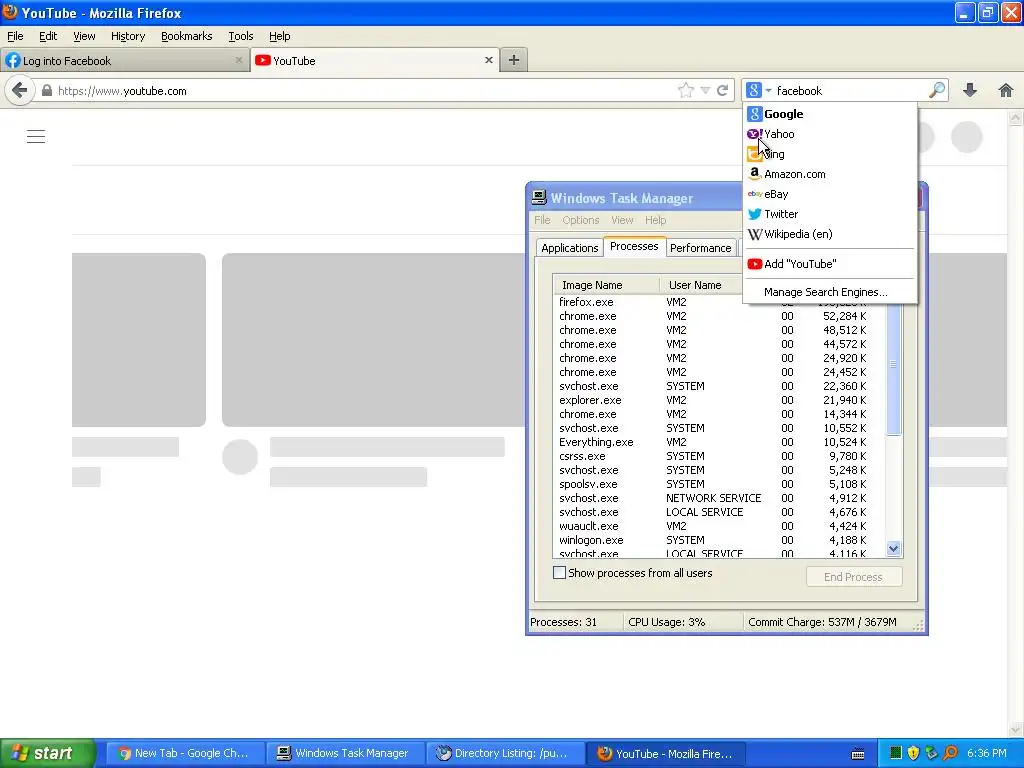Select Twitter as the search engine
1024x768 pixels.
pos(830,214)
